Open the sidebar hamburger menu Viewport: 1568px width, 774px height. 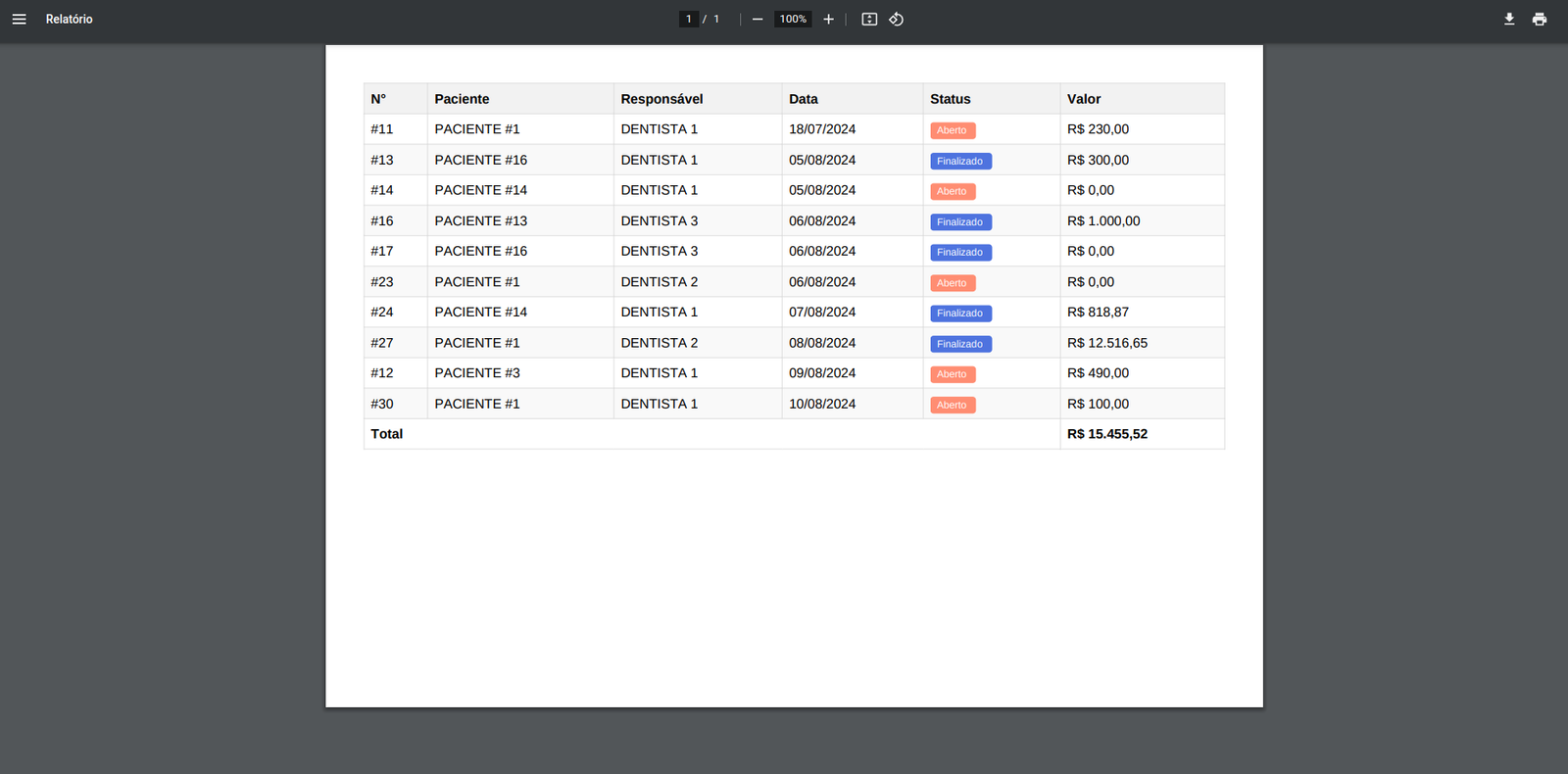pyautogui.click(x=19, y=20)
